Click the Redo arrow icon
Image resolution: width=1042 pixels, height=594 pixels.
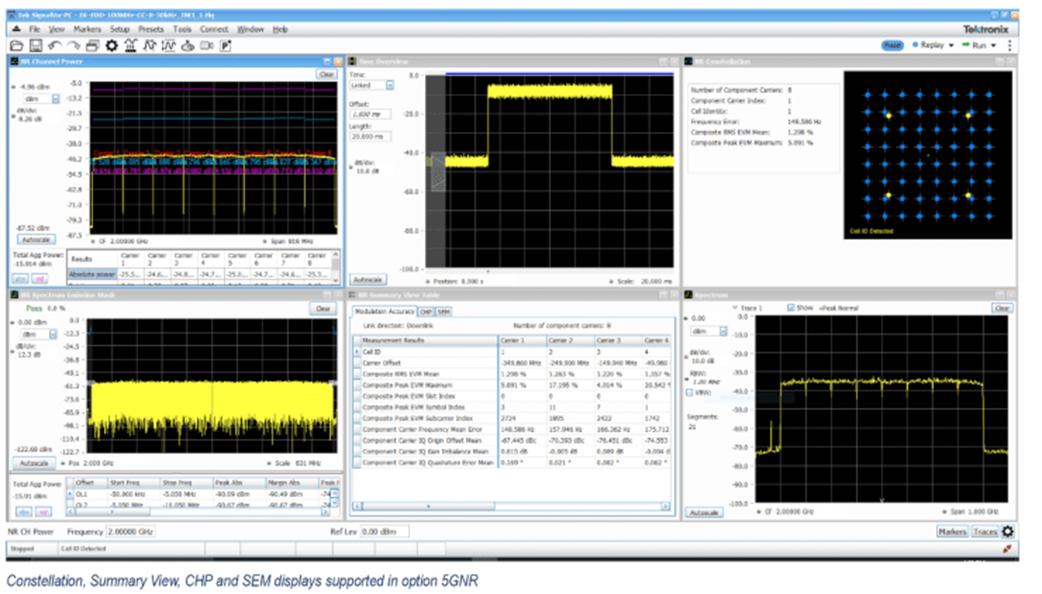pos(73,46)
